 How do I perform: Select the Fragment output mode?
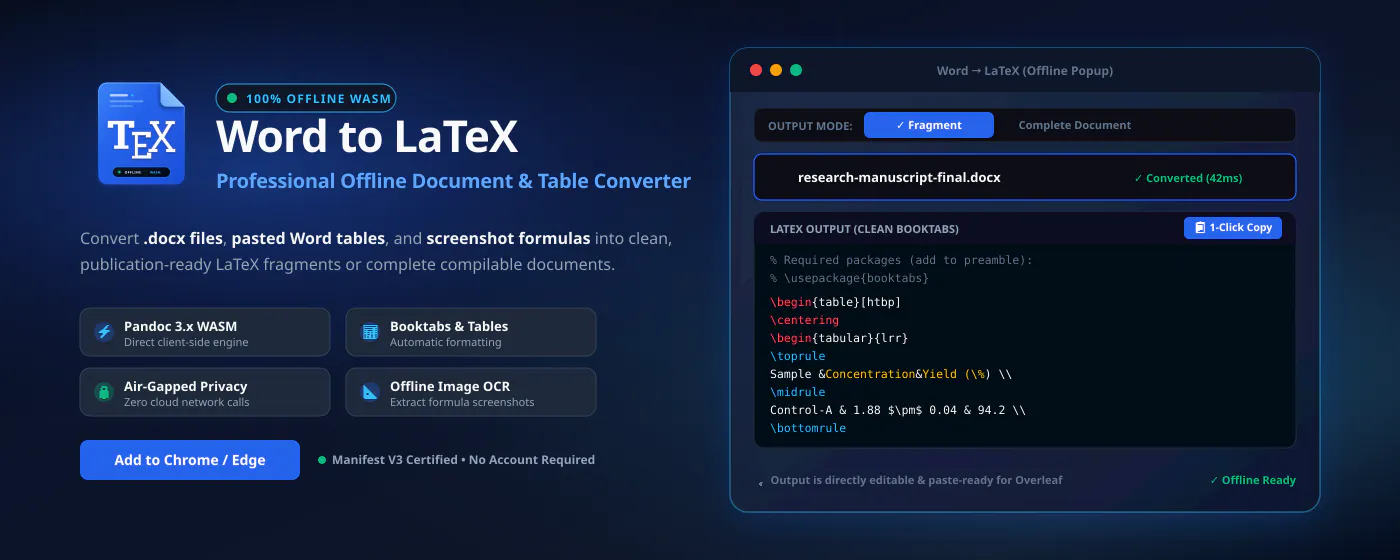(x=929, y=125)
